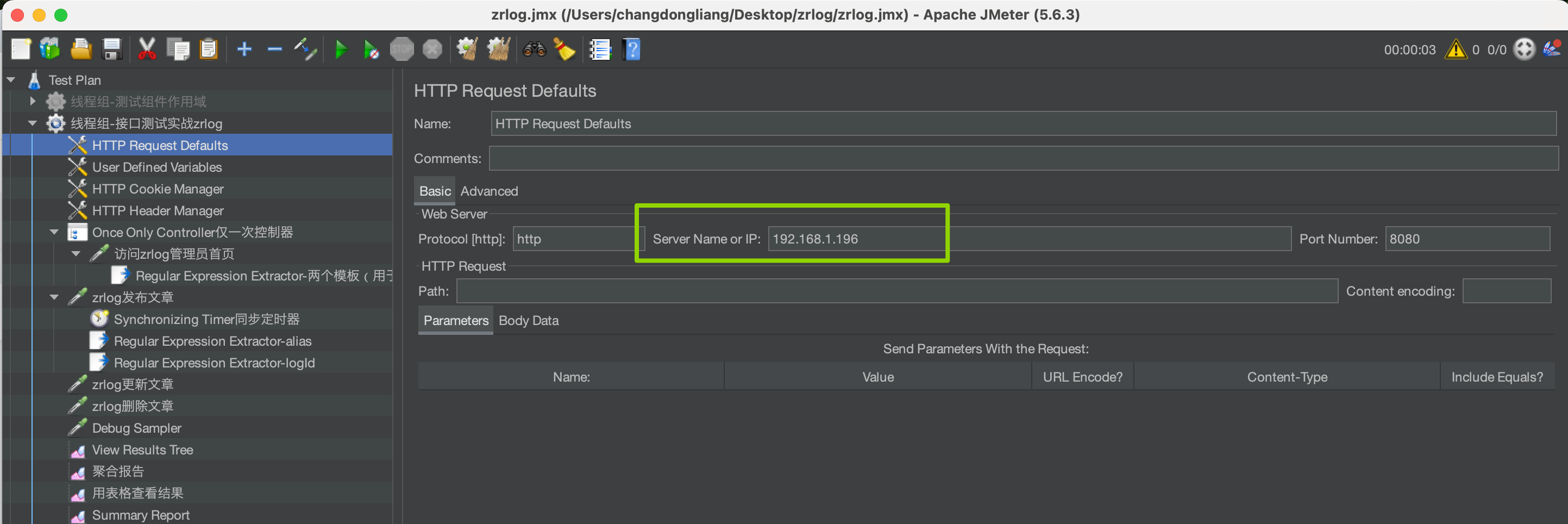Image resolution: width=1568 pixels, height=524 pixels.
Task: Open the Body Data tab
Action: tap(528, 320)
